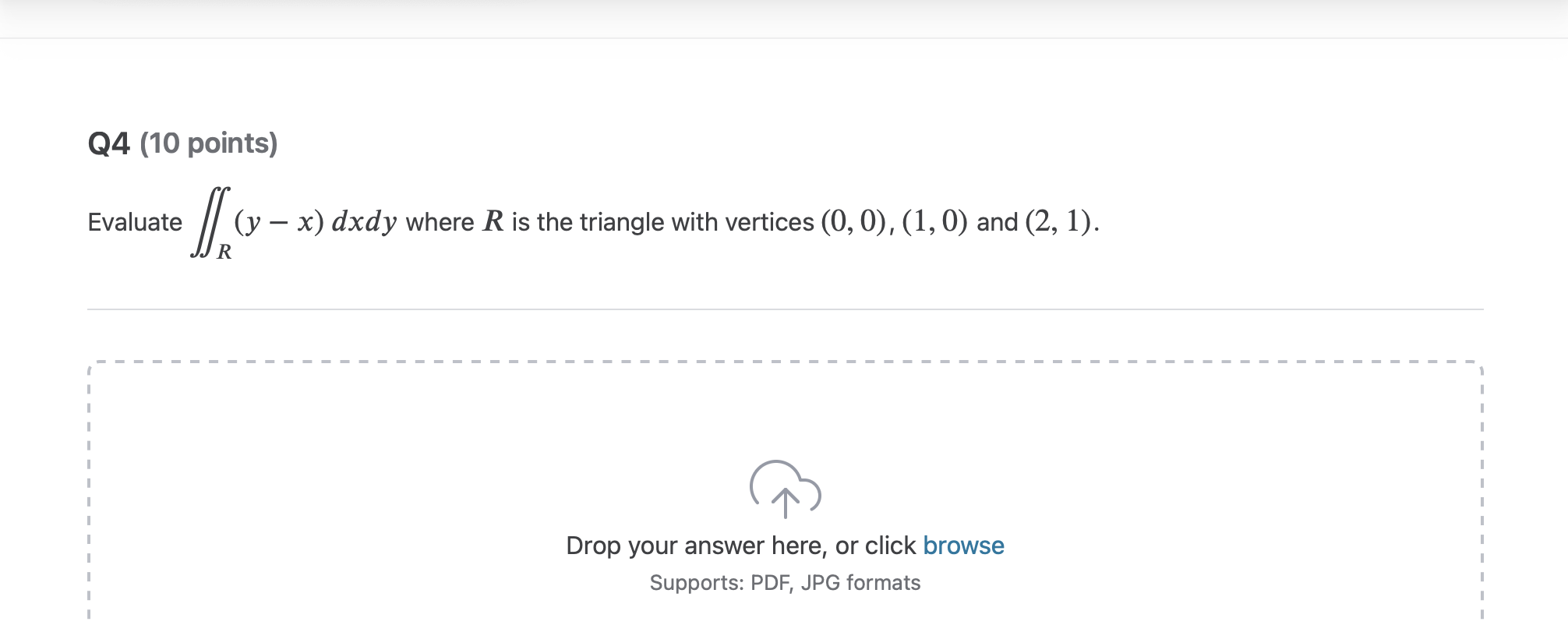
Task: Select the Q4 question heading
Action: point(109,143)
